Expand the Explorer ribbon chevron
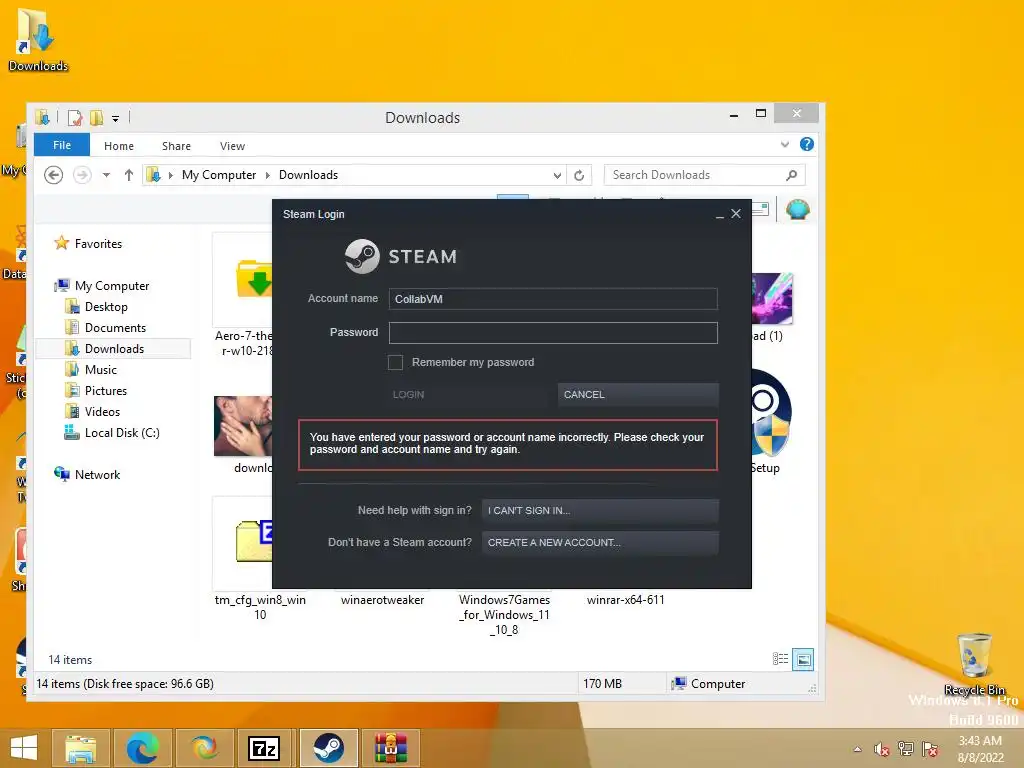 pyautogui.click(x=785, y=144)
